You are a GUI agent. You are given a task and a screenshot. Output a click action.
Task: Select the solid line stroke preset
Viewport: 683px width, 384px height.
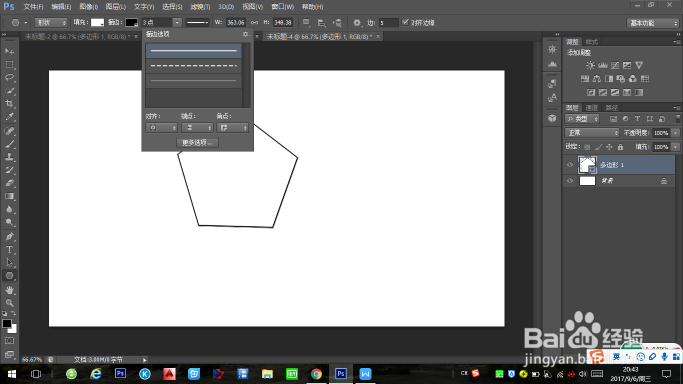tap(193, 51)
